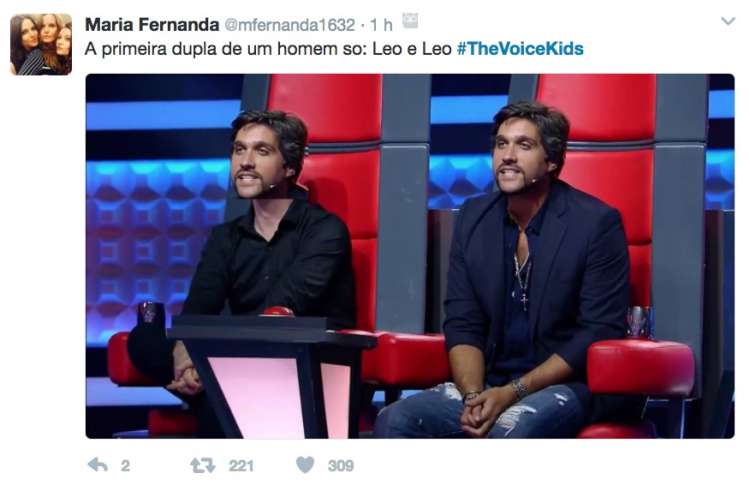This screenshot has width=750, height=491.
Task: Open the @mfernanda1632 handle link
Action: [290, 25]
